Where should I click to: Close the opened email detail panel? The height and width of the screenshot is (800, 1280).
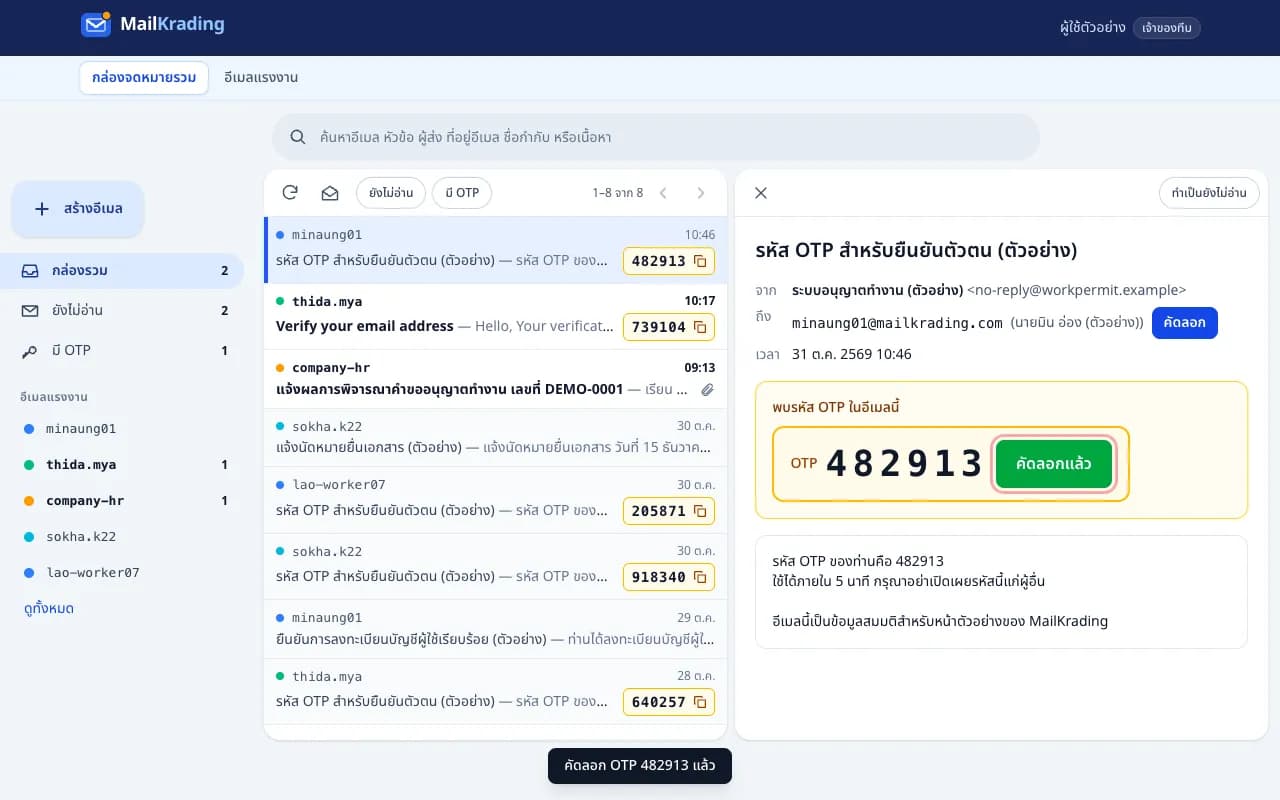coord(761,193)
